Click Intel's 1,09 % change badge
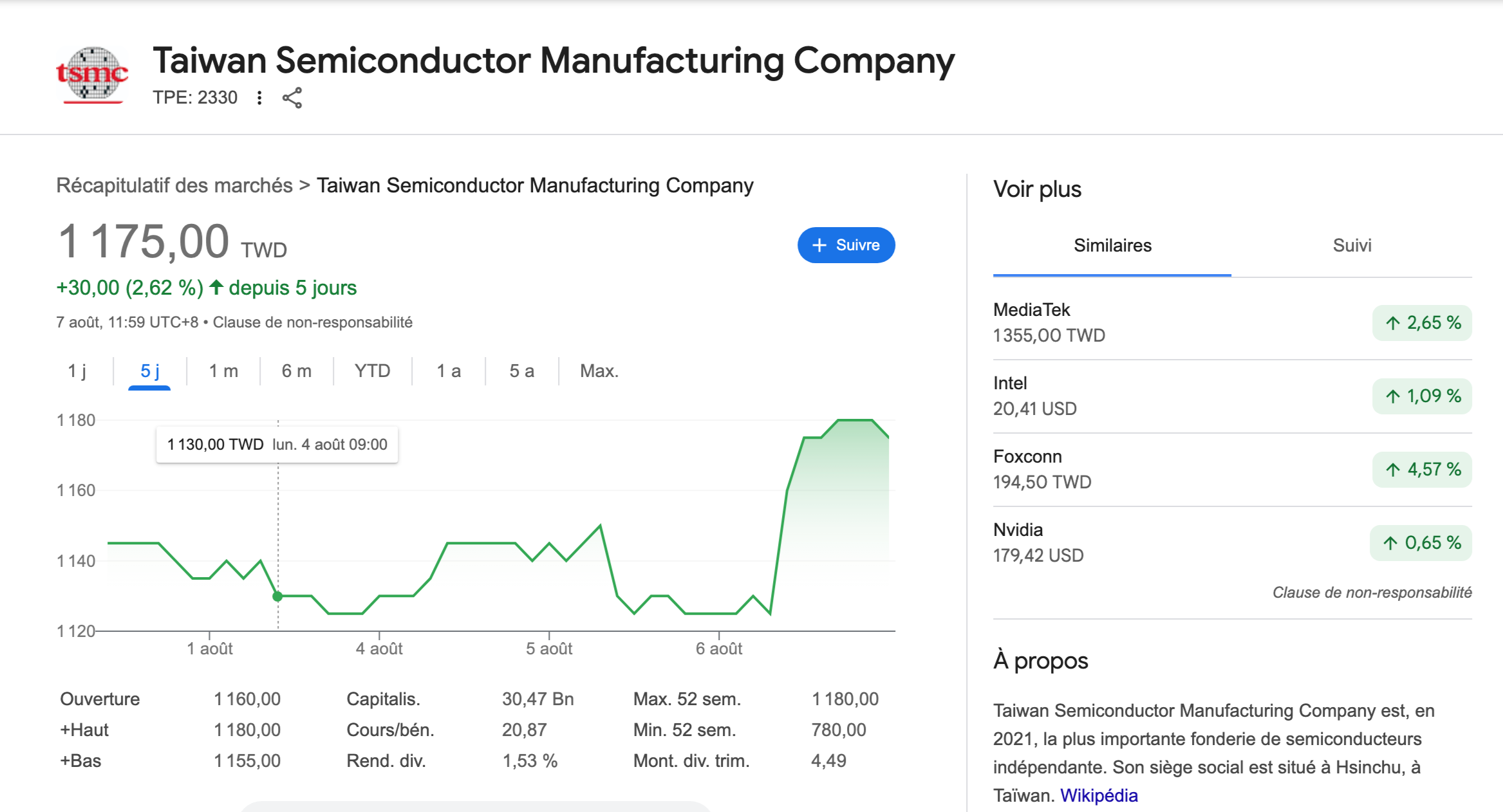 click(1422, 396)
